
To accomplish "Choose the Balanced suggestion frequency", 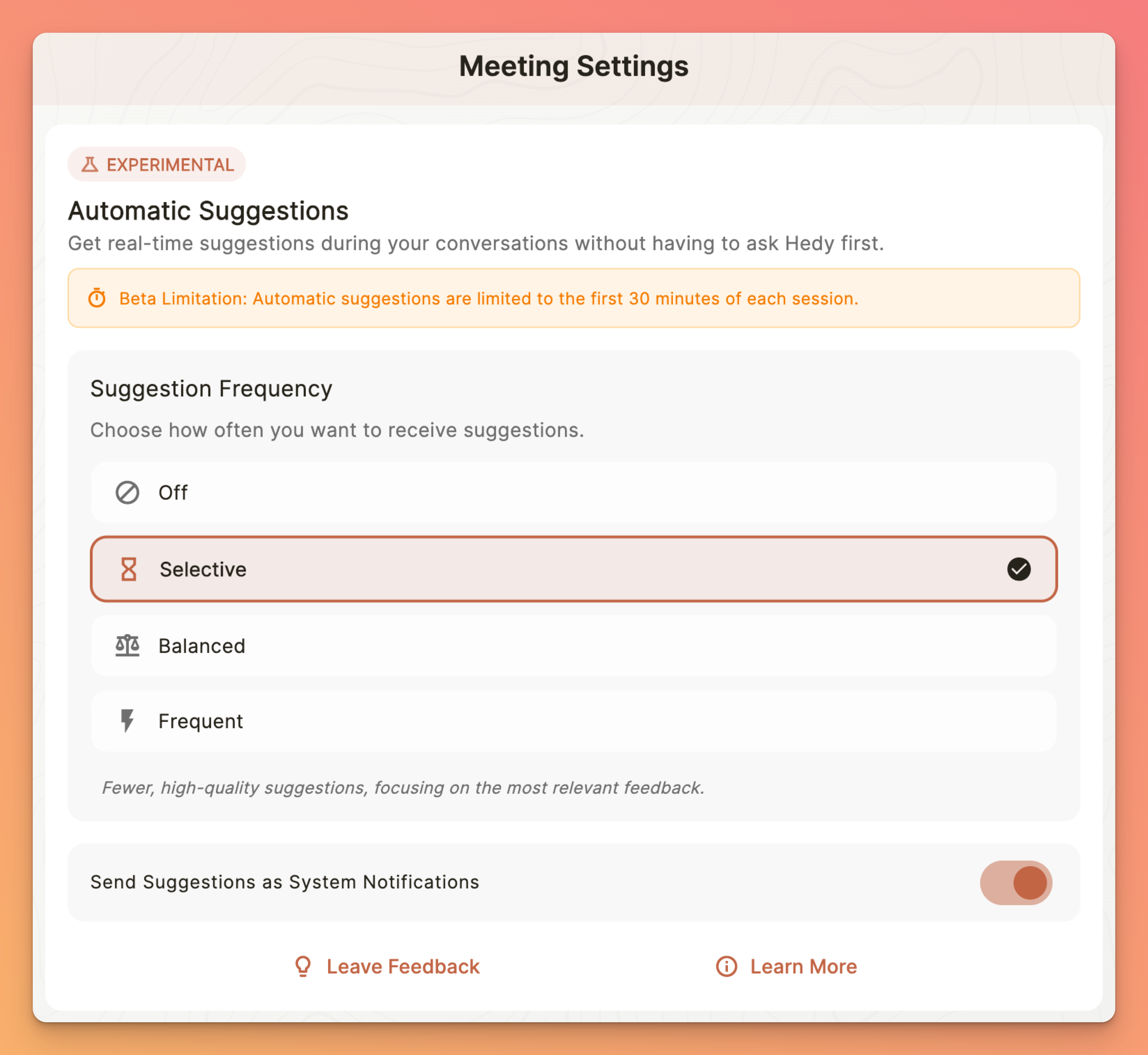I will [573, 646].
